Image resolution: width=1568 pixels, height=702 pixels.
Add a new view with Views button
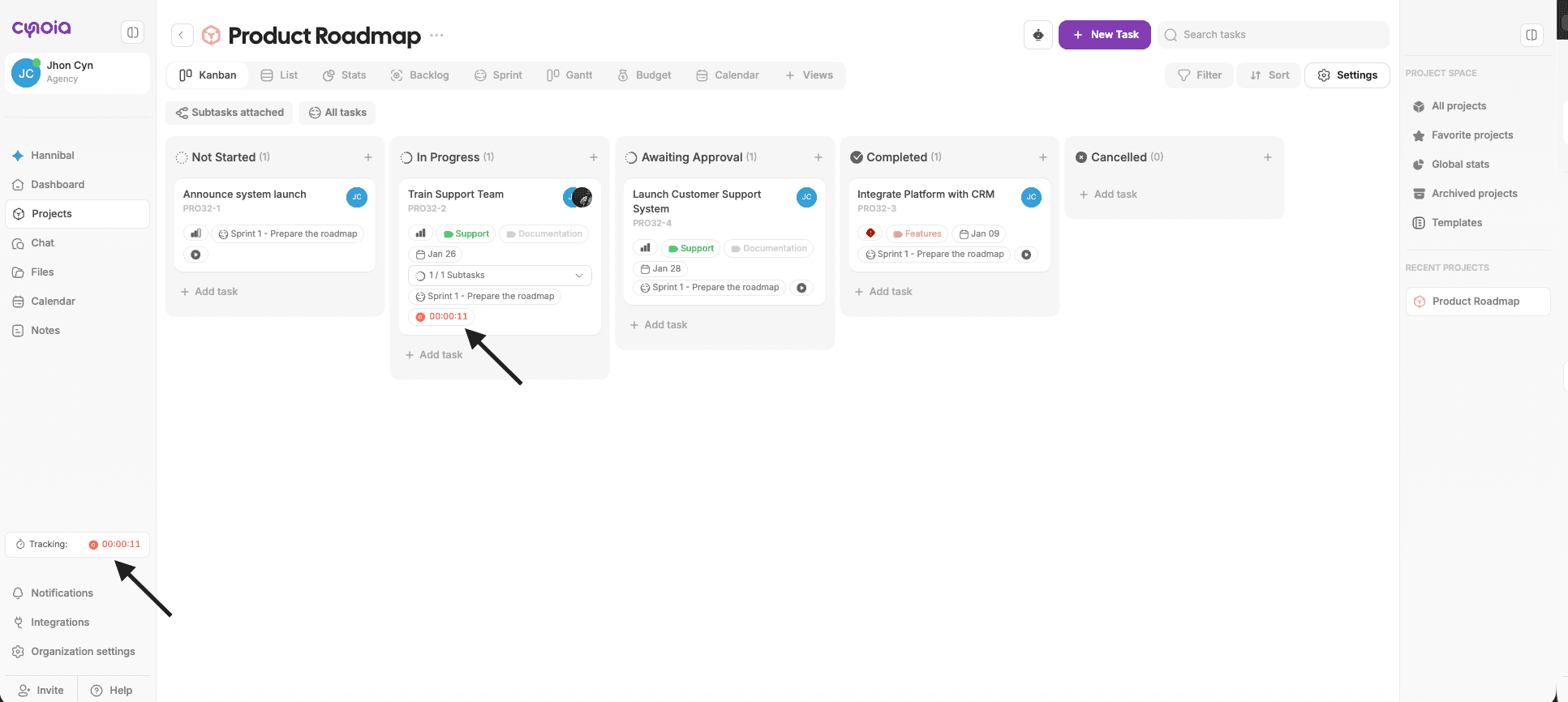(x=810, y=75)
